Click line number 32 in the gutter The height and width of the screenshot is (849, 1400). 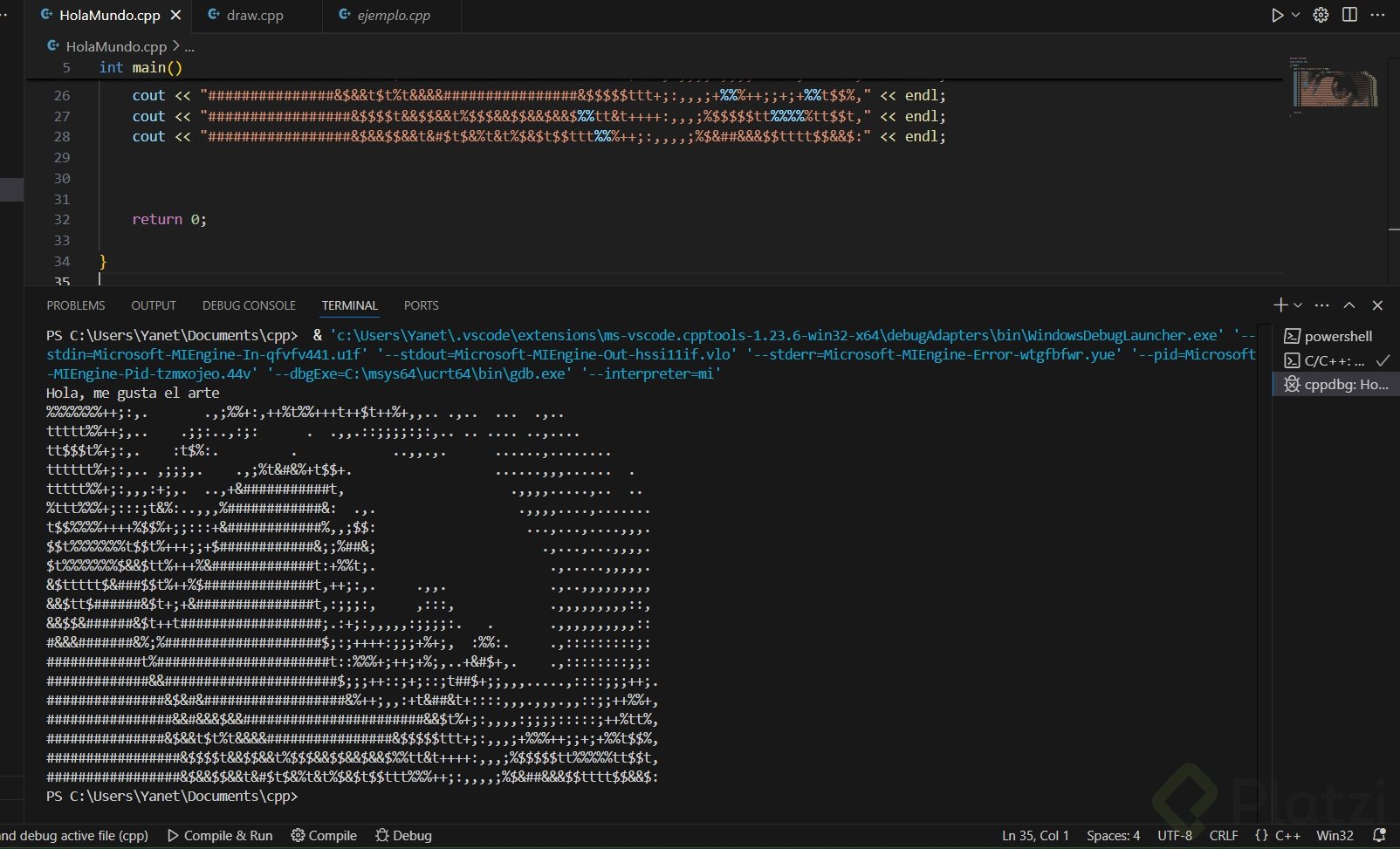pyautogui.click(x=62, y=219)
